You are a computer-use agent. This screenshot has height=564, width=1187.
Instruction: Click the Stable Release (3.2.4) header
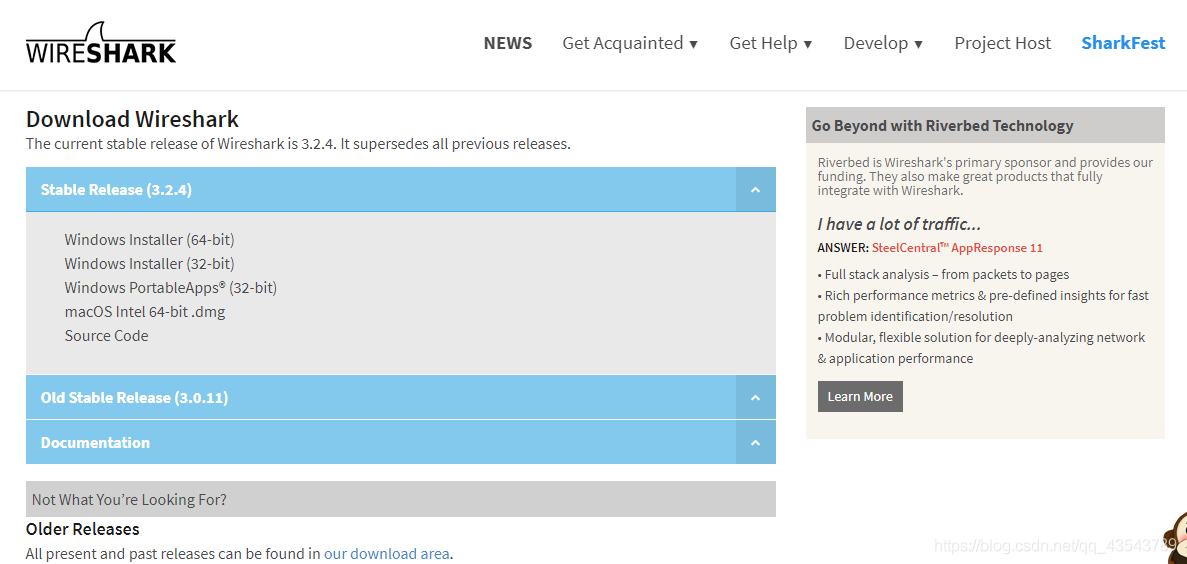click(400, 189)
